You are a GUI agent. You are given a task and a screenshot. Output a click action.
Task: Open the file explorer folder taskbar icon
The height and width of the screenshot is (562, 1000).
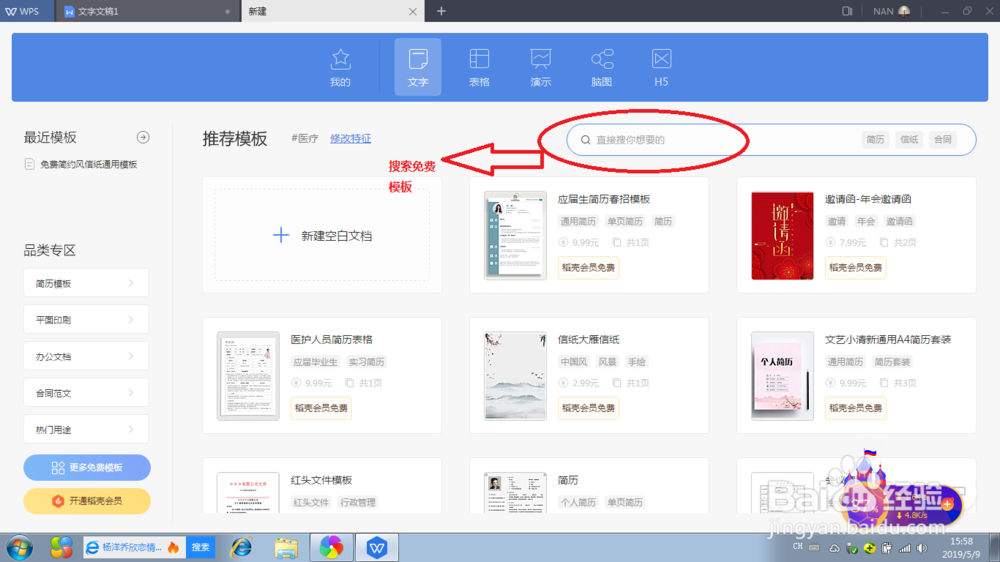tap(286, 547)
